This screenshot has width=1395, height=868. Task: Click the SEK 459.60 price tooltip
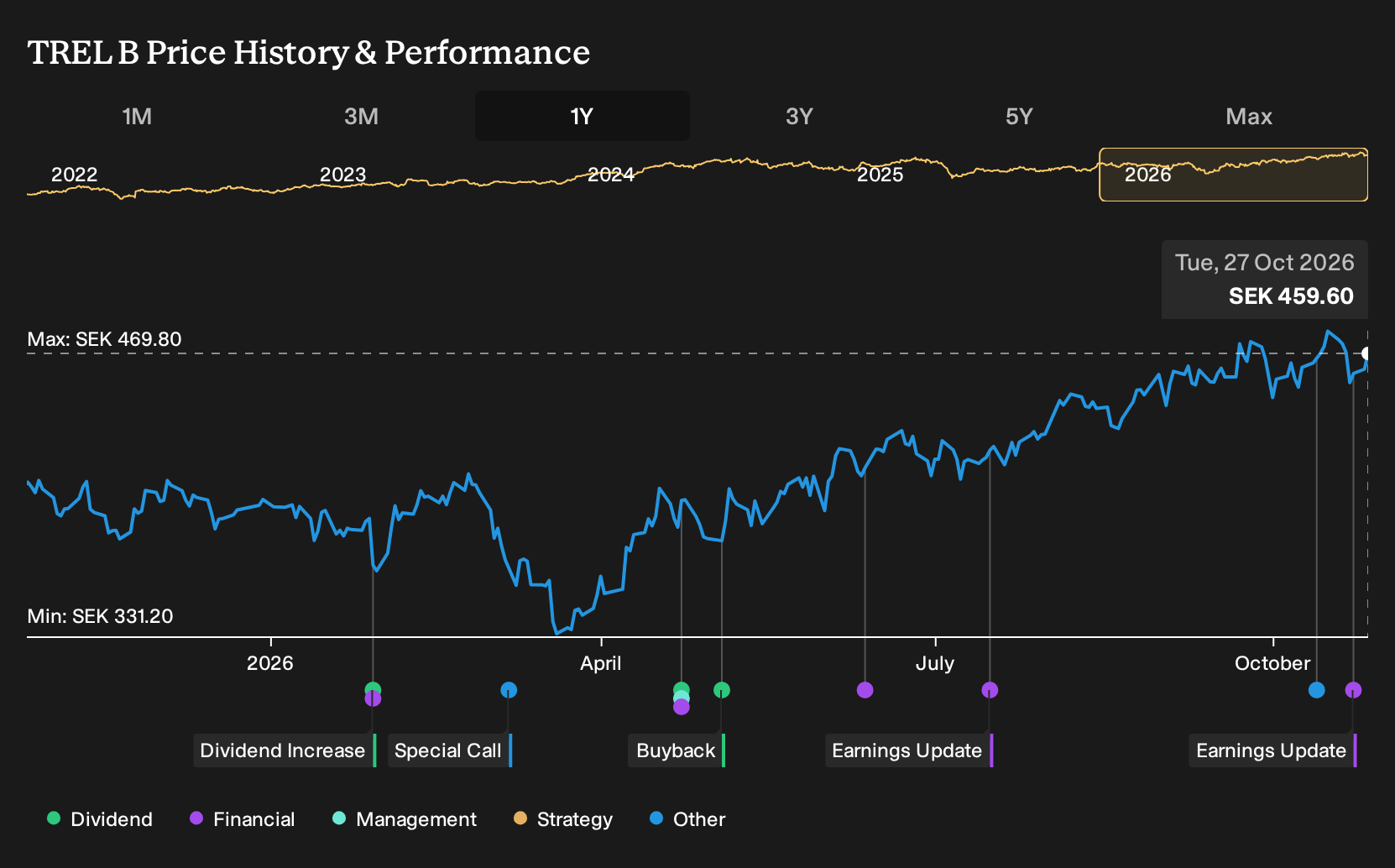coord(1265,280)
